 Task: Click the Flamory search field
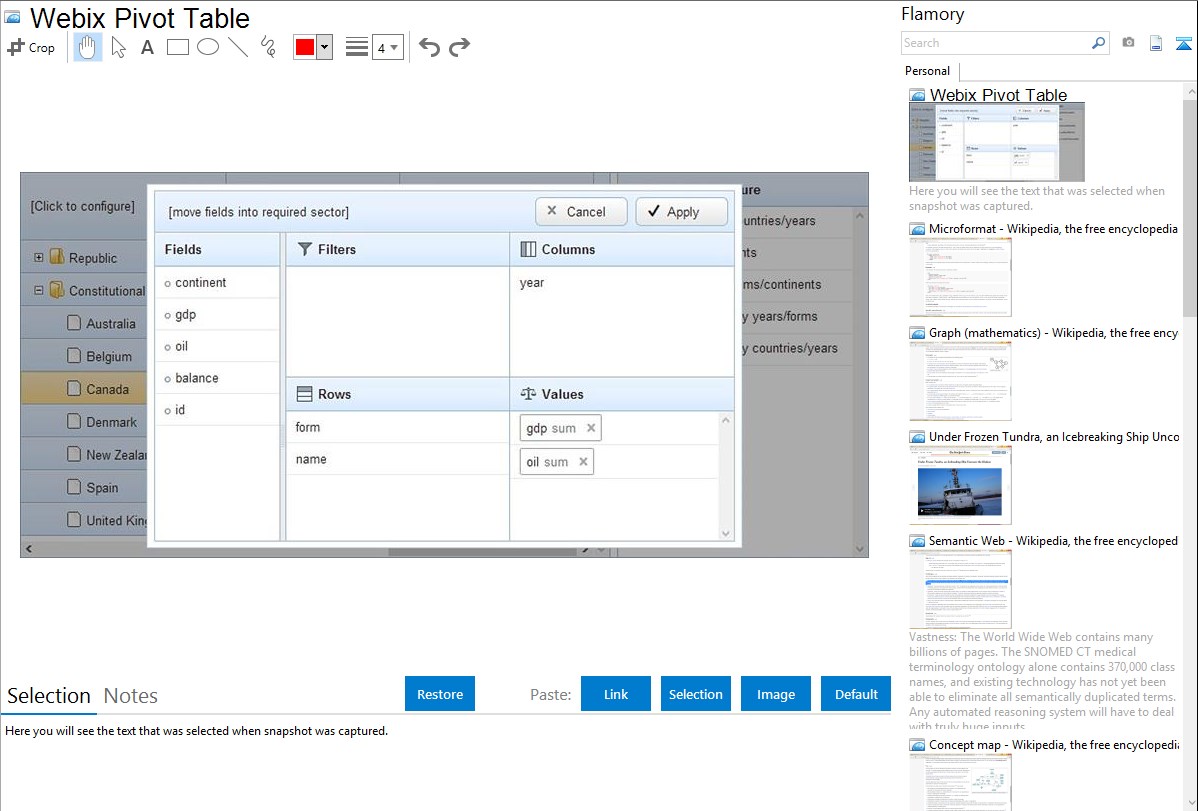995,43
